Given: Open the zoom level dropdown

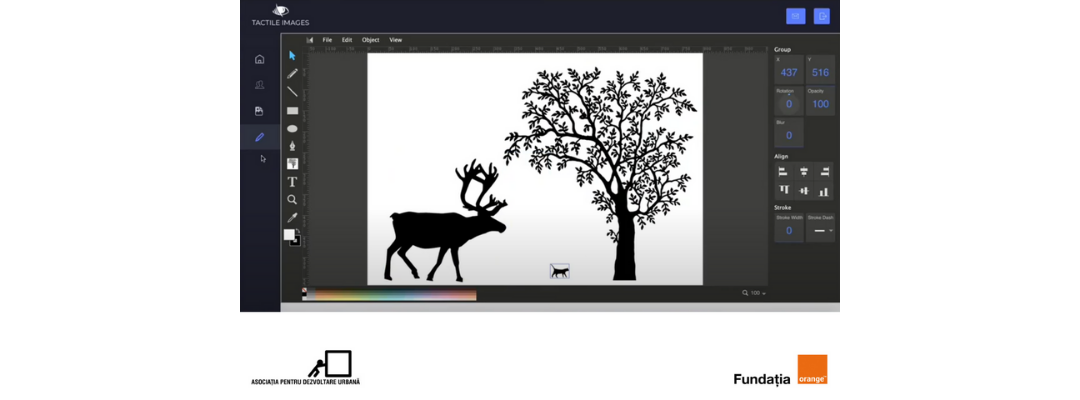Looking at the screenshot, I should pos(753,293).
